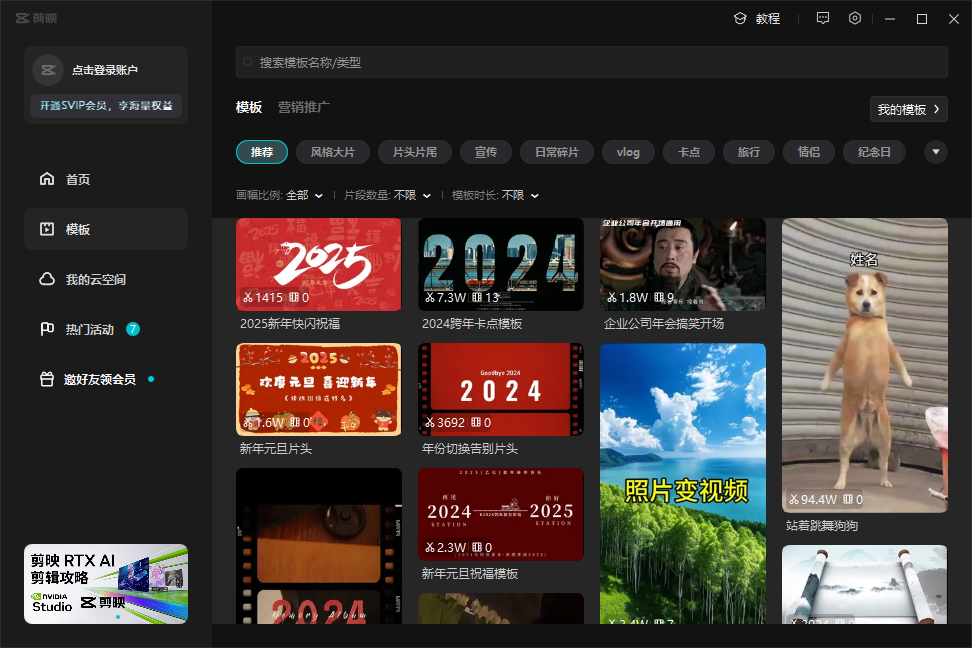Switch to the 营销推广 tab
This screenshot has height=648, width=972.
(304, 107)
